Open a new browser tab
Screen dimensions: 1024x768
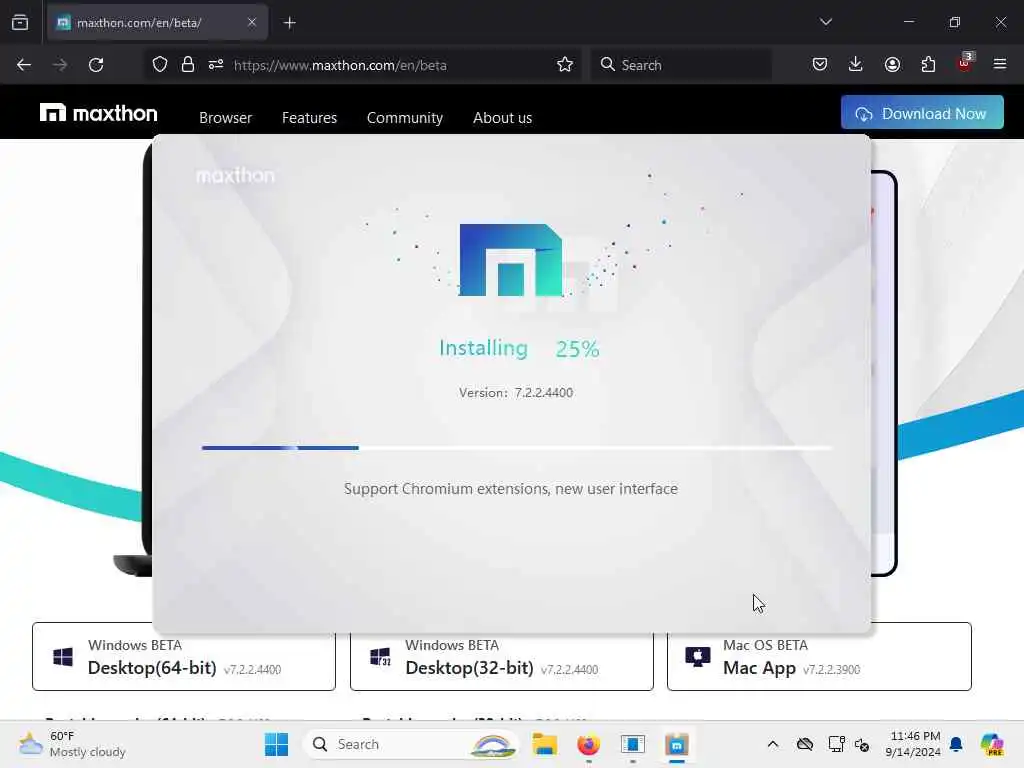(290, 23)
